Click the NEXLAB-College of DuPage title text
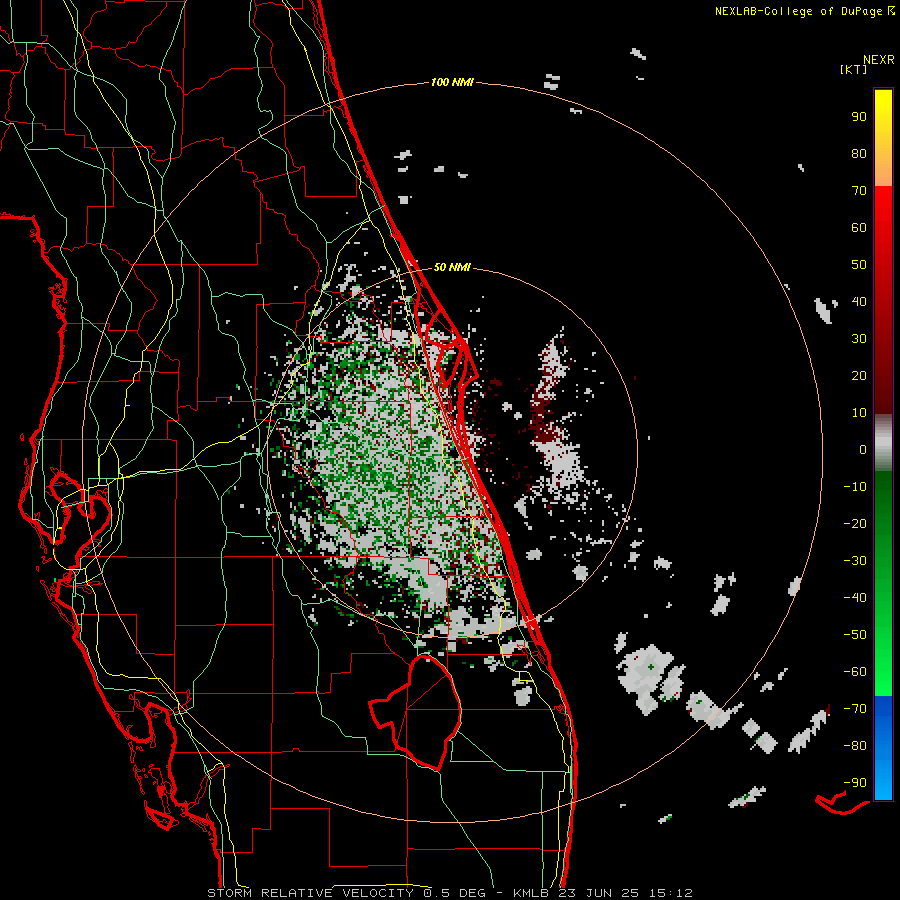 798,11
